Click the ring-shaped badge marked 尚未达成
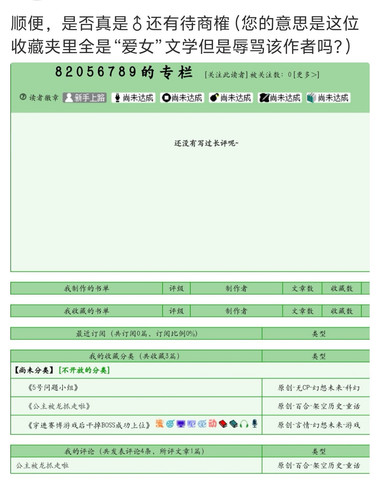The height and width of the screenshot is (500, 380). tap(182, 98)
